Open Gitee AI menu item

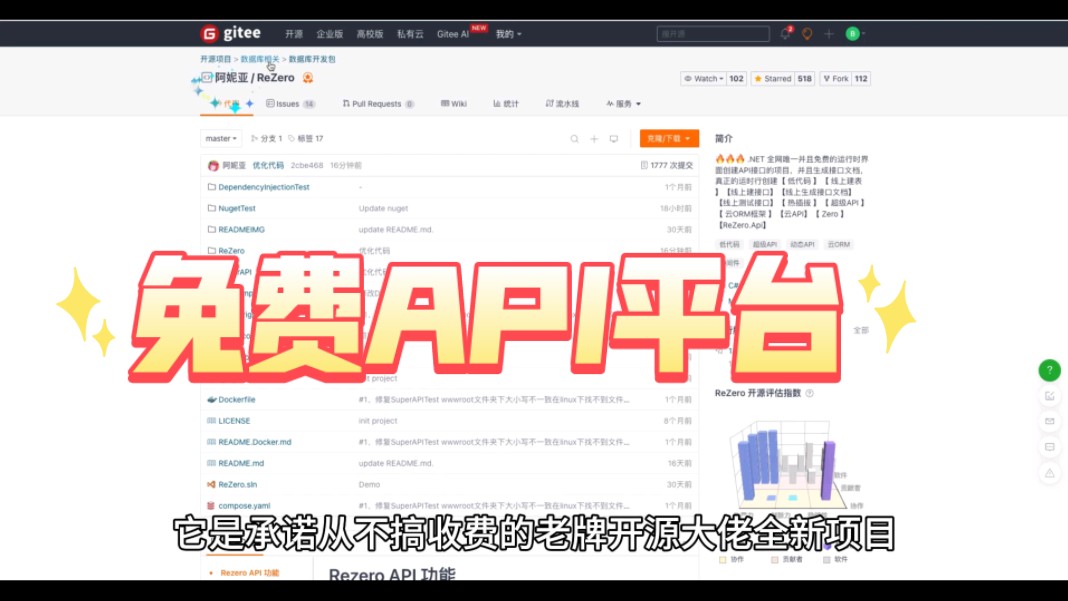pyautogui.click(x=453, y=34)
